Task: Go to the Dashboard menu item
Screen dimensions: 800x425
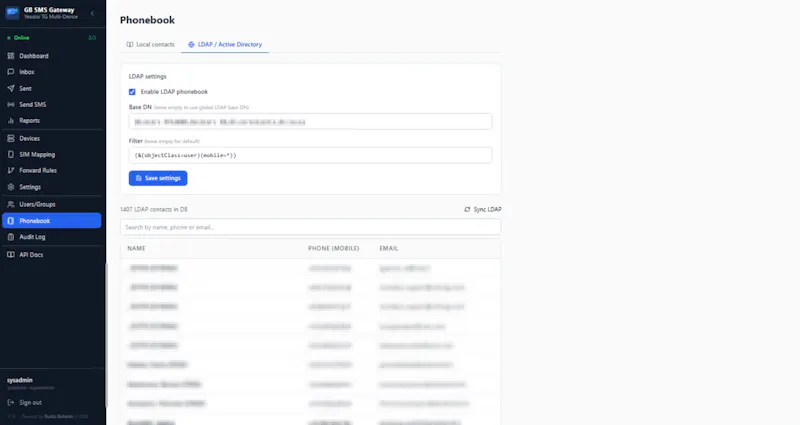Action: 53,56
